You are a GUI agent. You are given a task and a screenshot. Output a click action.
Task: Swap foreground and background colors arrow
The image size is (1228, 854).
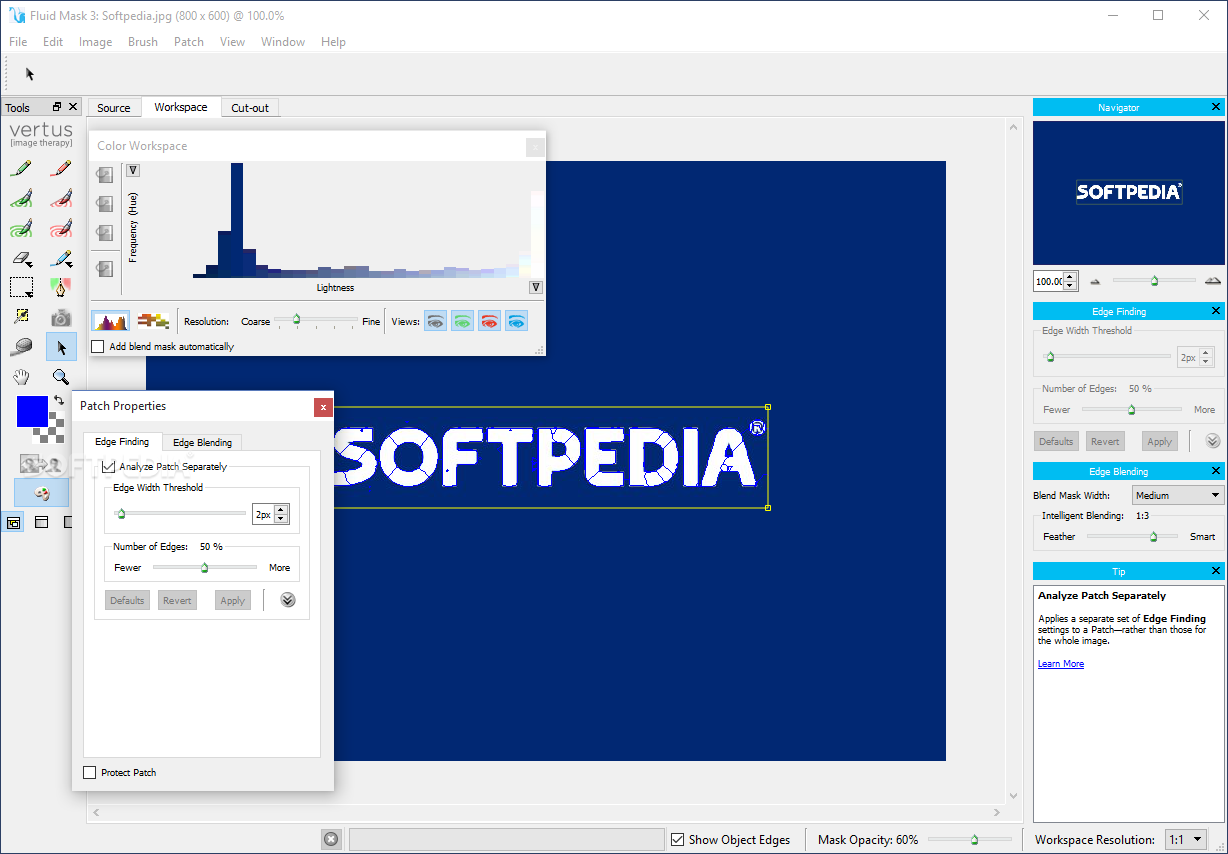point(59,401)
